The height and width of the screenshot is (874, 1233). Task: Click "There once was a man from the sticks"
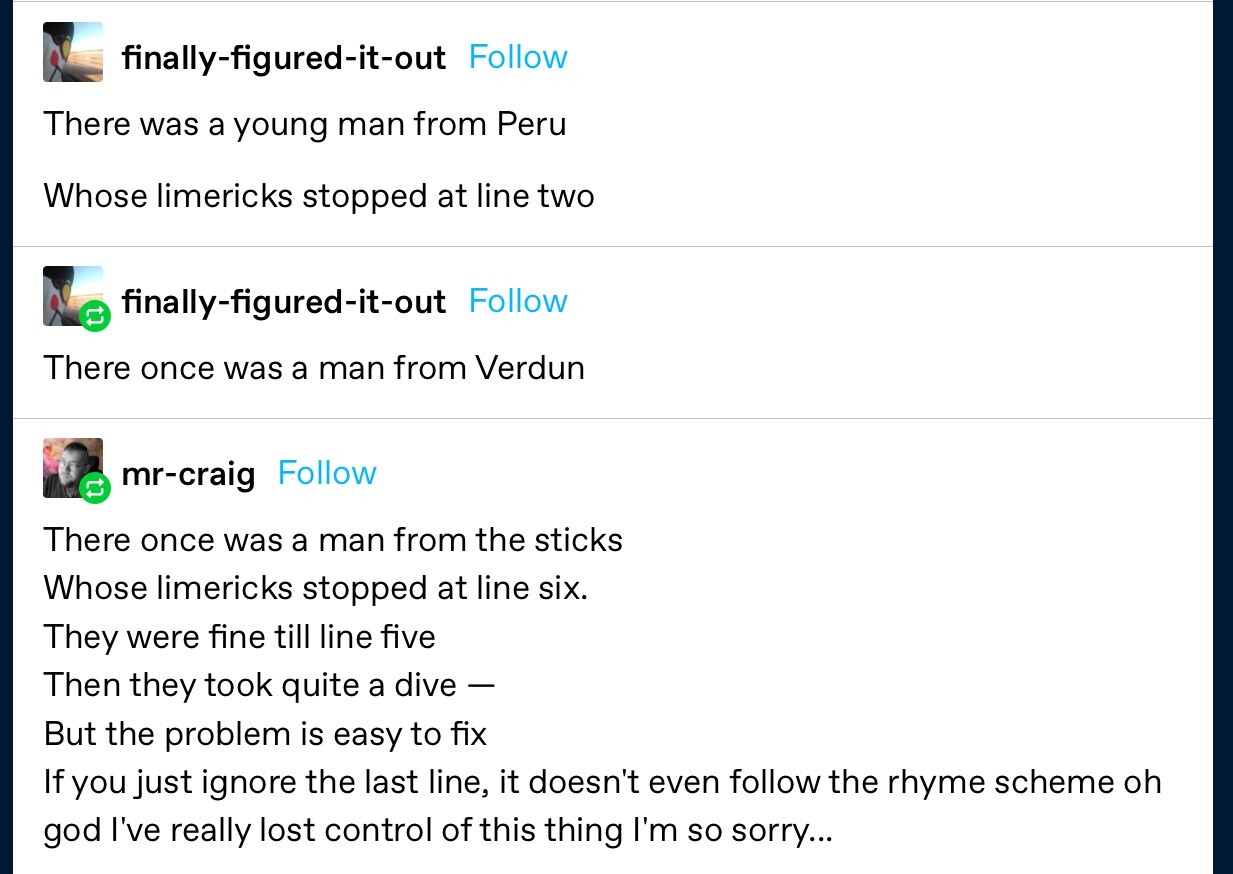pyautogui.click(x=332, y=540)
